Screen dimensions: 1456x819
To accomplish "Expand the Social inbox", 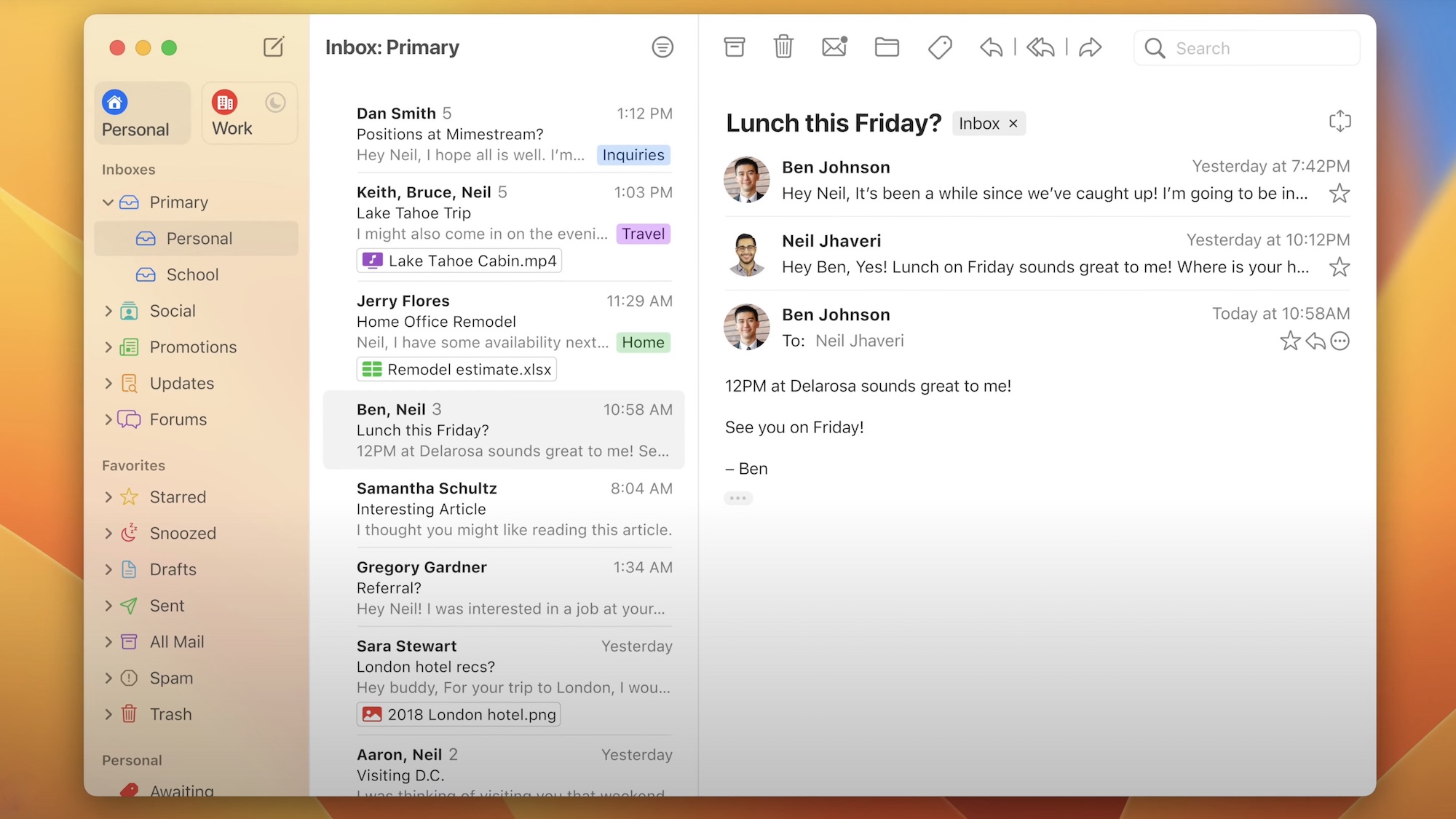I will pyautogui.click(x=108, y=312).
